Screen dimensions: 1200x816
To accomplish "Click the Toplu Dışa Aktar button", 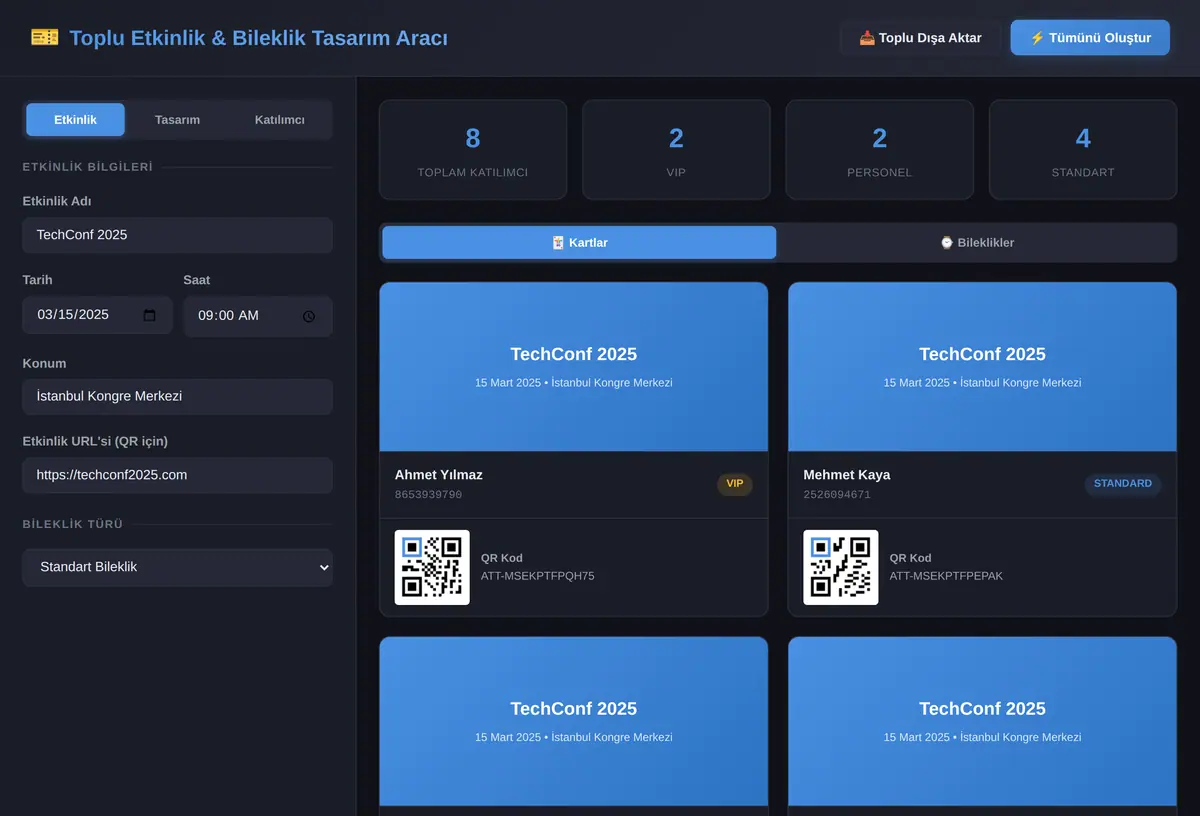I will tap(920, 38).
